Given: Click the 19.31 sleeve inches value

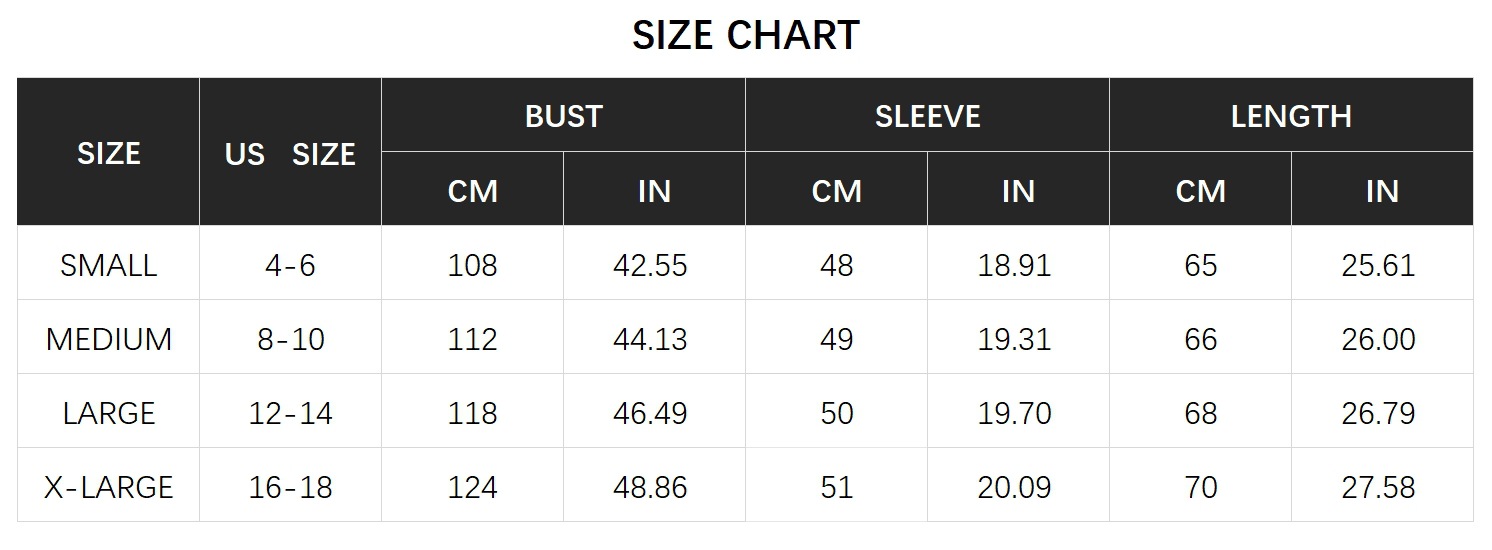Looking at the screenshot, I should pos(1014,339).
